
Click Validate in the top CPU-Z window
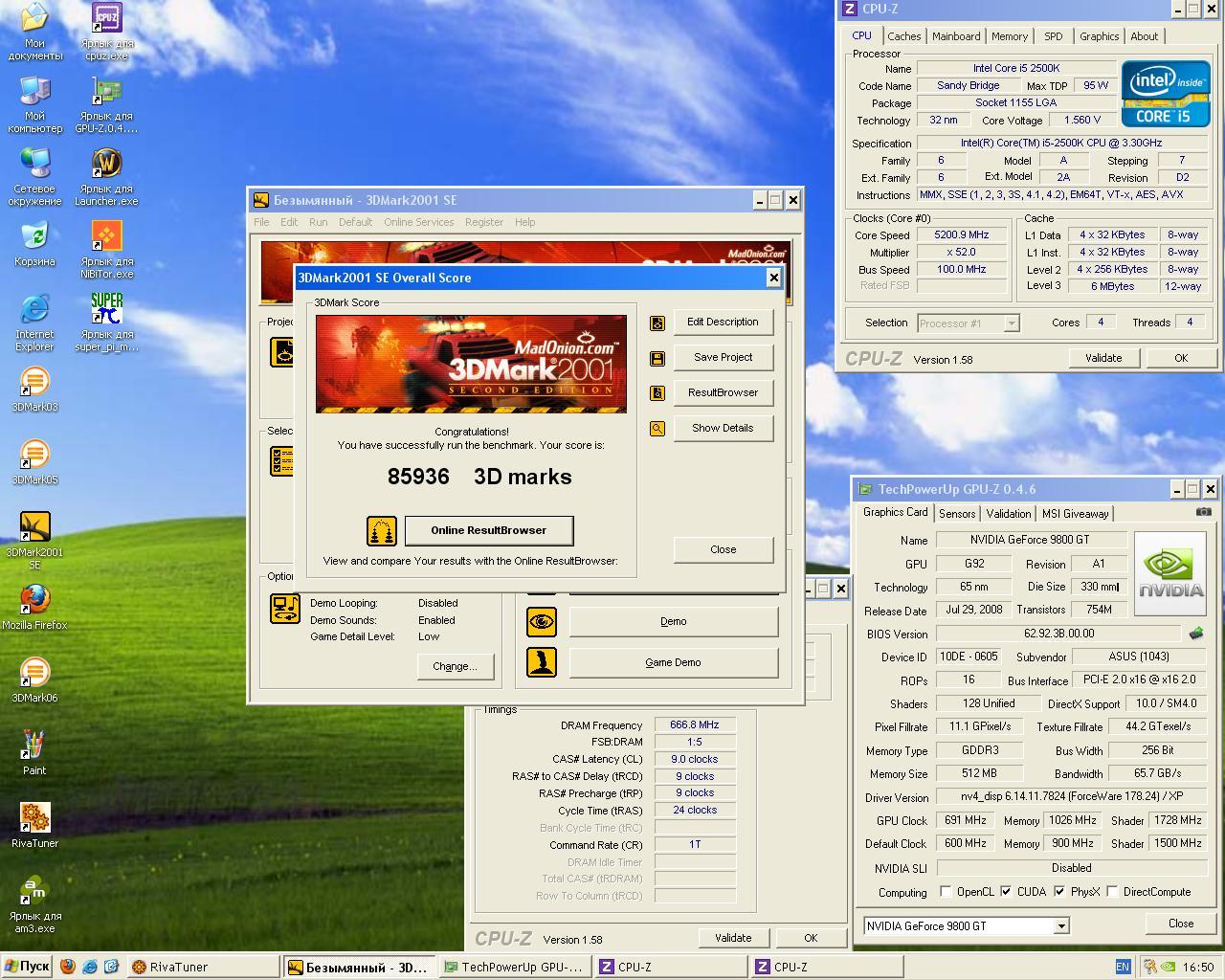pyautogui.click(x=1103, y=358)
